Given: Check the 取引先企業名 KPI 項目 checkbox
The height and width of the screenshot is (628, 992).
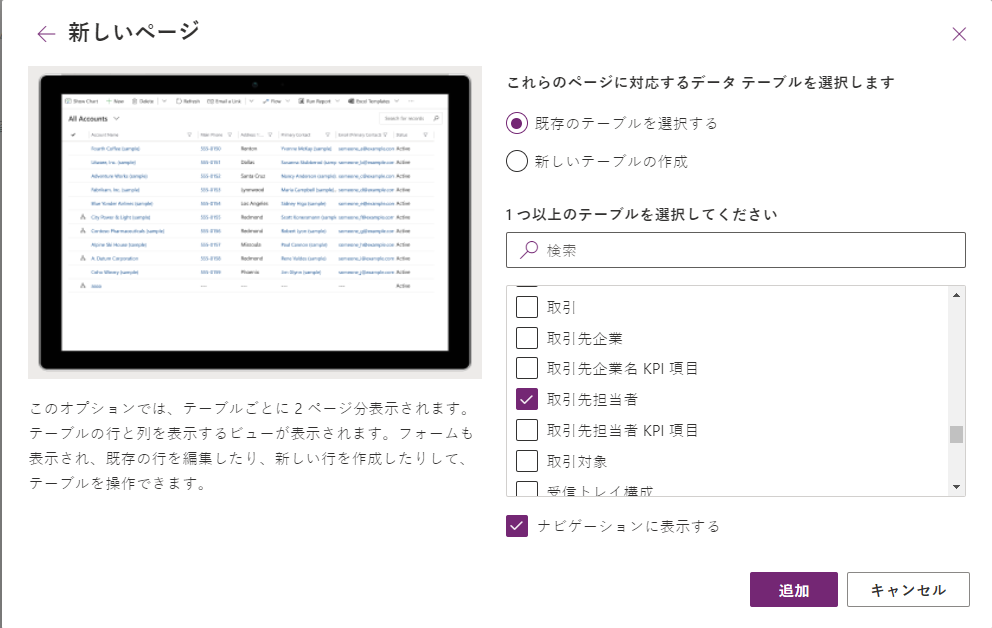Looking at the screenshot, I should click(527, 368).
